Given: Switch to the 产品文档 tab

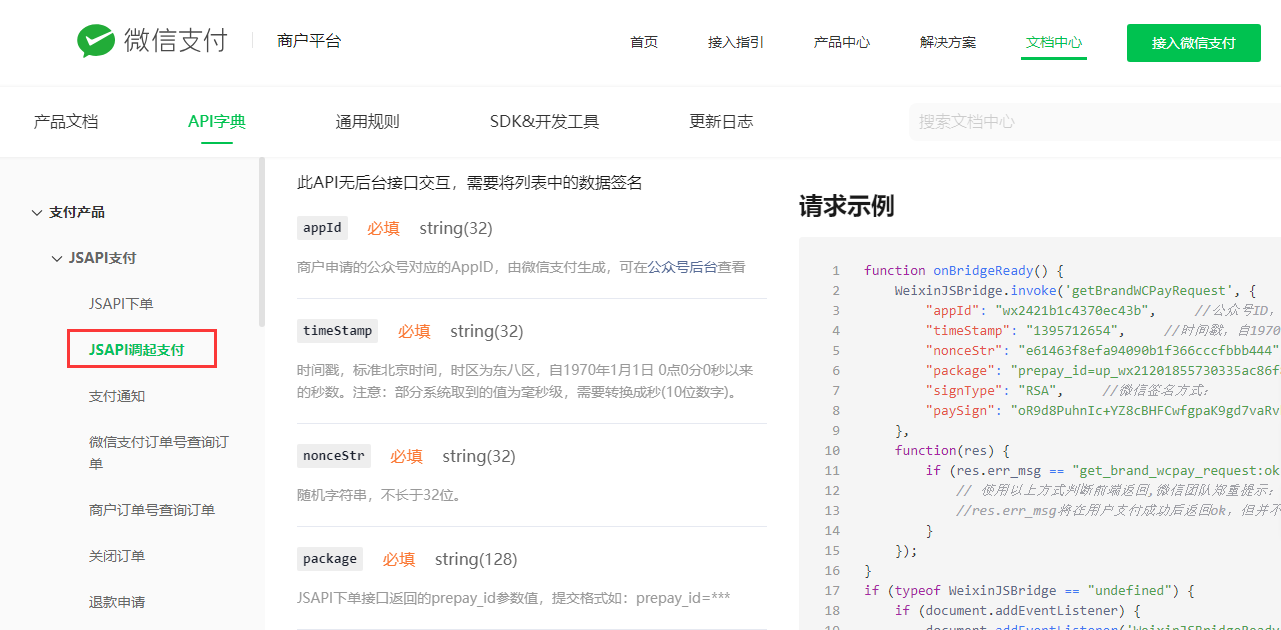Looking at the screenshot, I should click(x=66, y=122).
